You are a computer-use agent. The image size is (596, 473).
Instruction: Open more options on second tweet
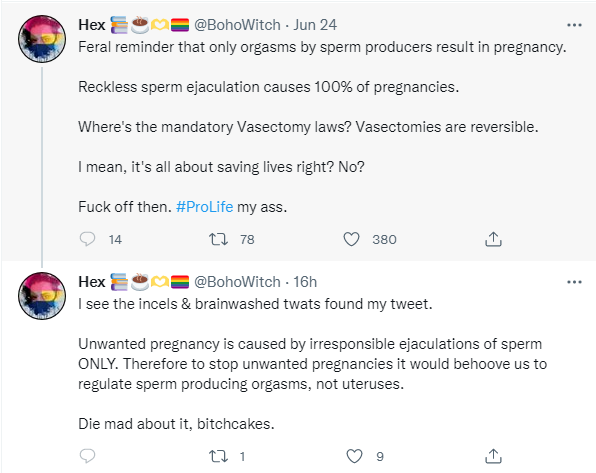pyautogui.click(x=574, y=282)
